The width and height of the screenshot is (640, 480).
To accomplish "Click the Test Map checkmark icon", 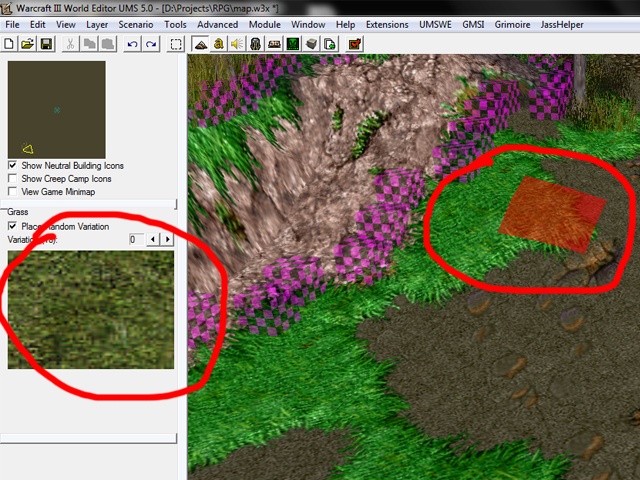I will (355, 44).
